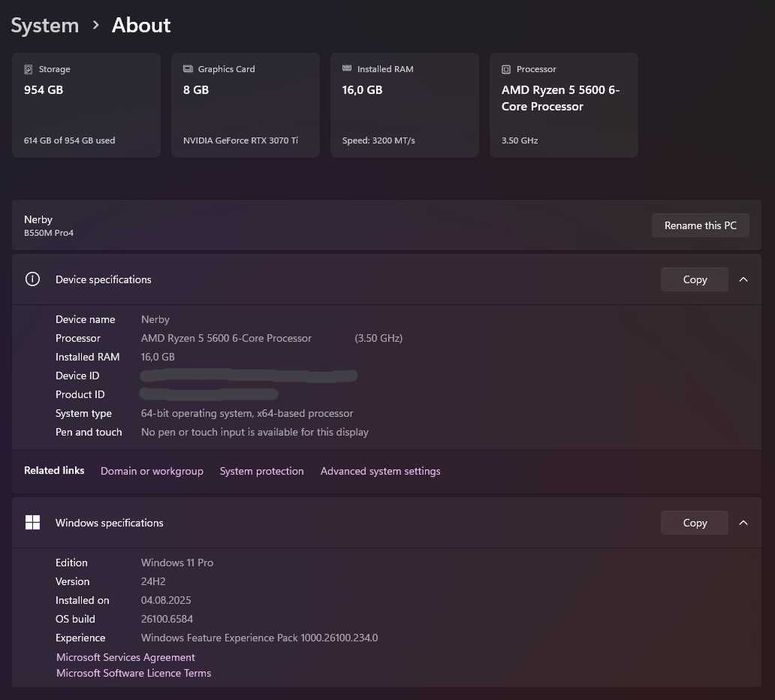Click the Device specifications header
Viewport: 775px width, 700px height.
point(387,279)
